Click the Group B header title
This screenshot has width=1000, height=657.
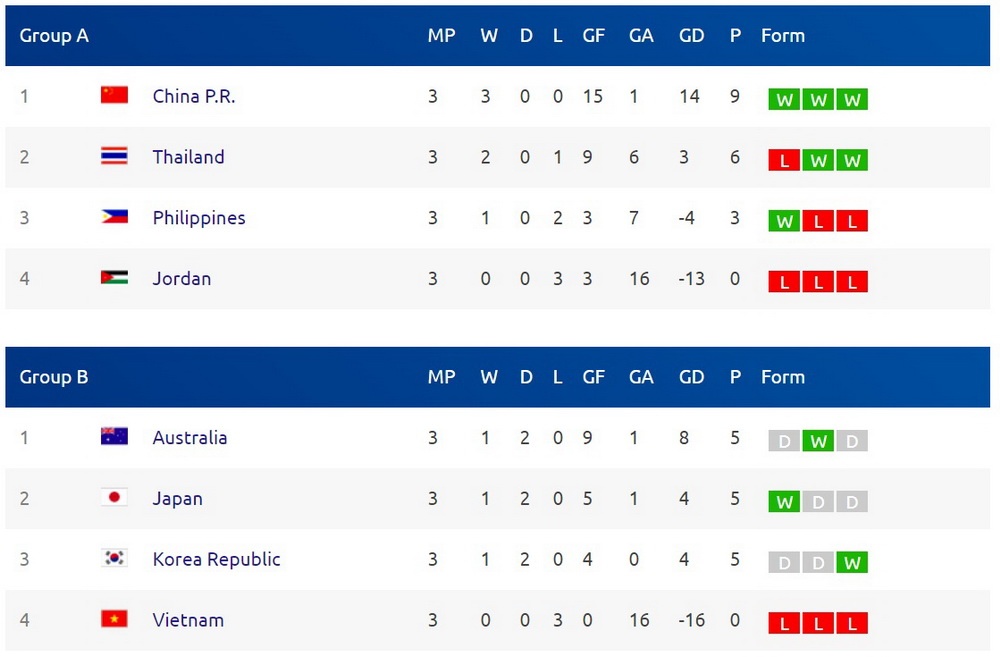[54, 377]
